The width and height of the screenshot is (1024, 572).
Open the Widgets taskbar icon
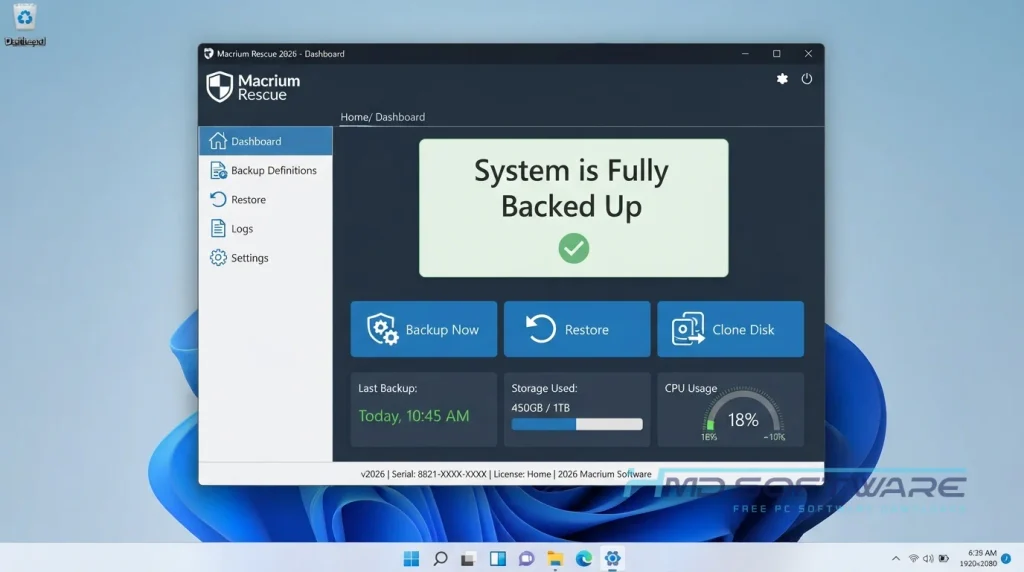tap(498, 558)
